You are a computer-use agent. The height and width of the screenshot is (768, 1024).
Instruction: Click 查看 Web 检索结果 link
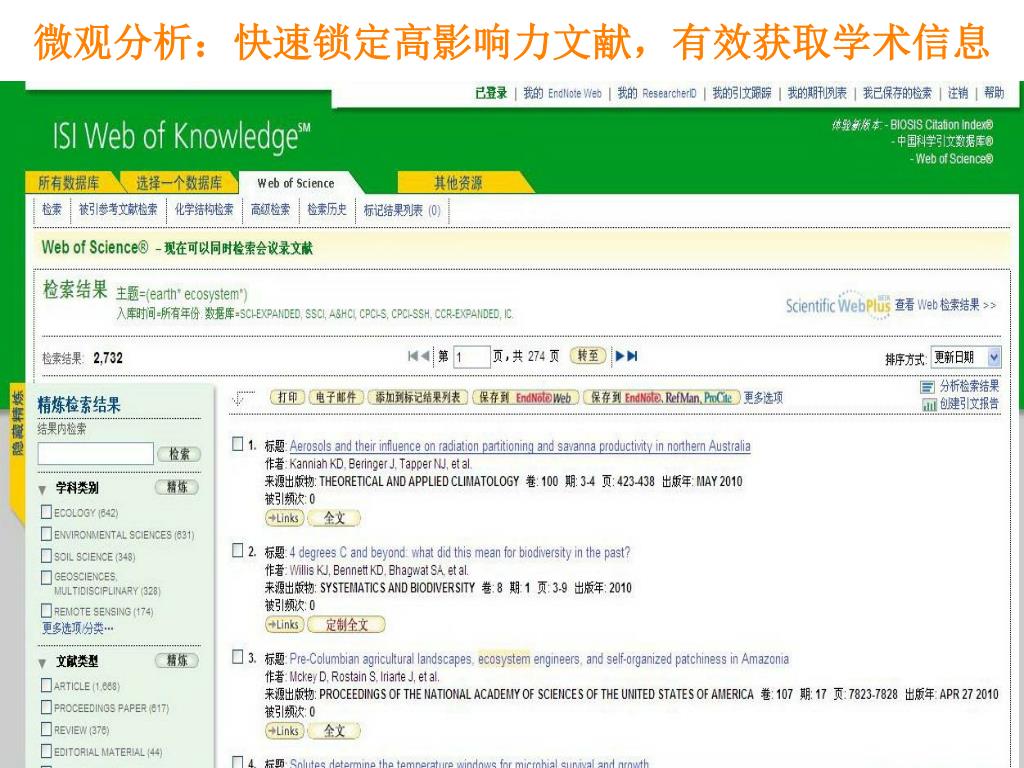pyautogui.click(x=945, y=305)
